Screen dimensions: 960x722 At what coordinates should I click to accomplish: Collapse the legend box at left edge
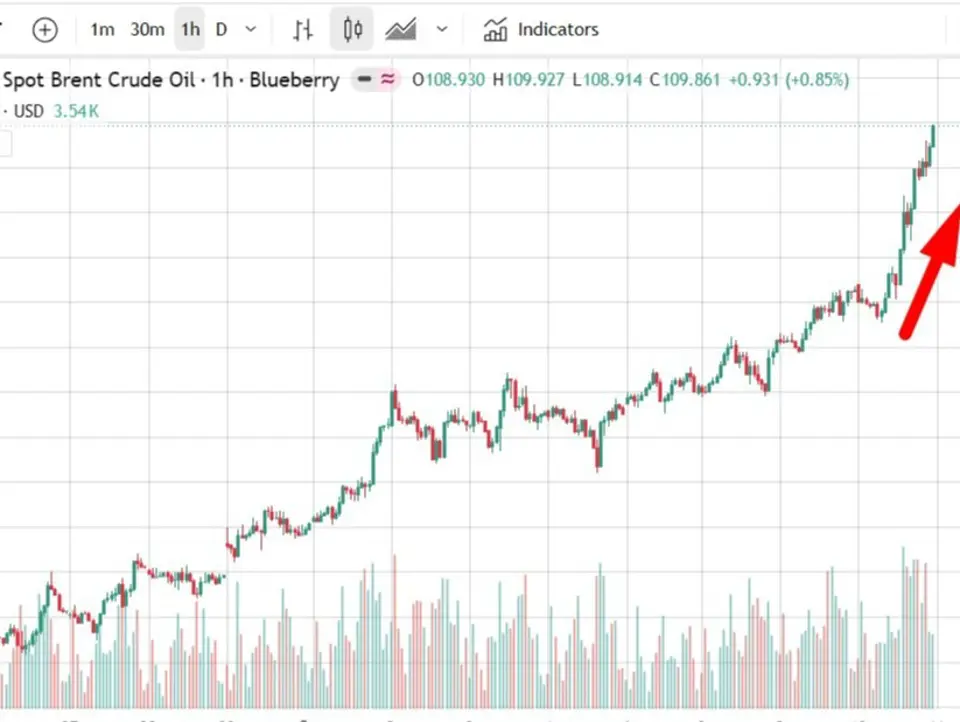(x=5, y=145)
